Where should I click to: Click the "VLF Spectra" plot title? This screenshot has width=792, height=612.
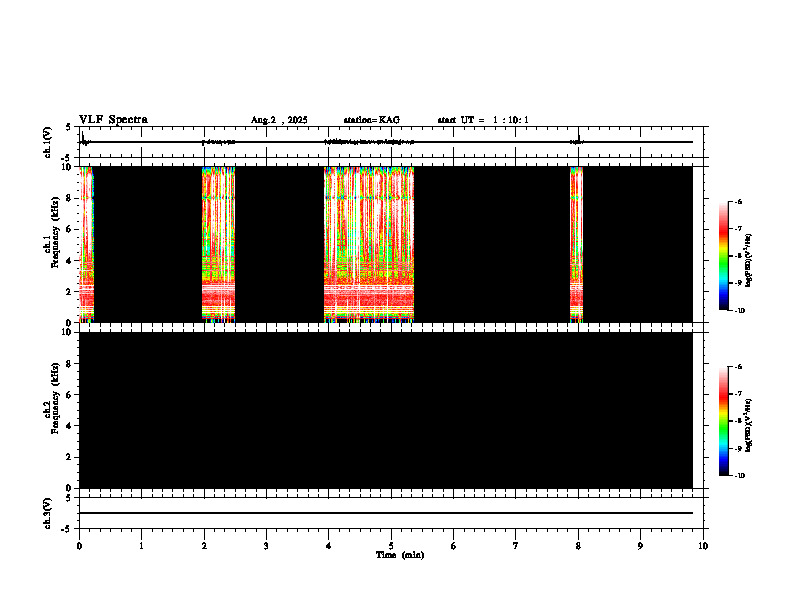point(113,120)
